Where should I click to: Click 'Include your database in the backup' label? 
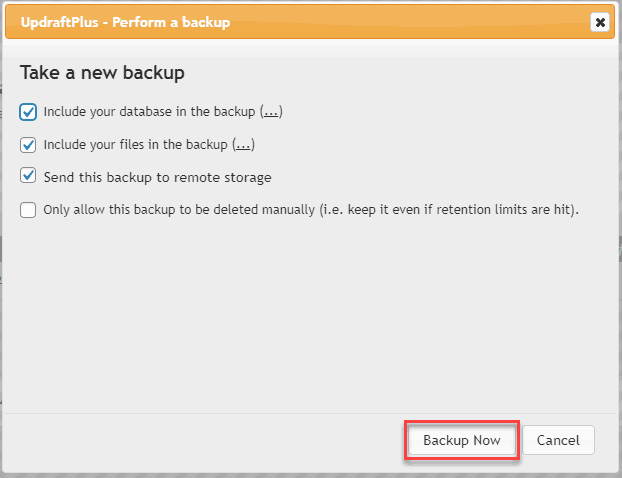coord(149,112)
